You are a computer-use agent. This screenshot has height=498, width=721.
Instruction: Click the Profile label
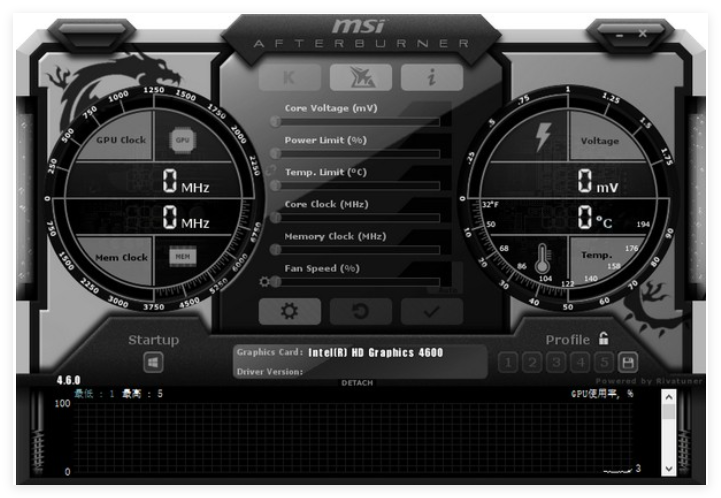[x=567, y=340]
